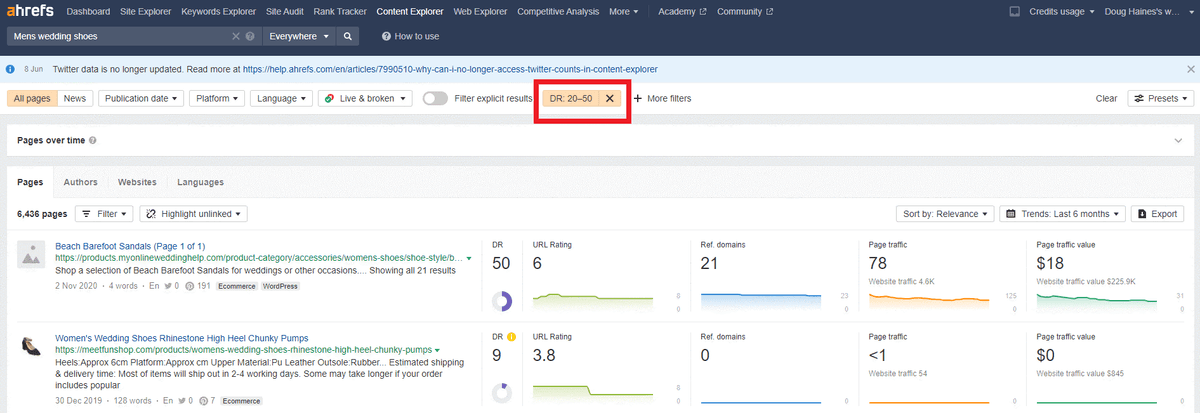Select the News option

[x=75, y=98]
